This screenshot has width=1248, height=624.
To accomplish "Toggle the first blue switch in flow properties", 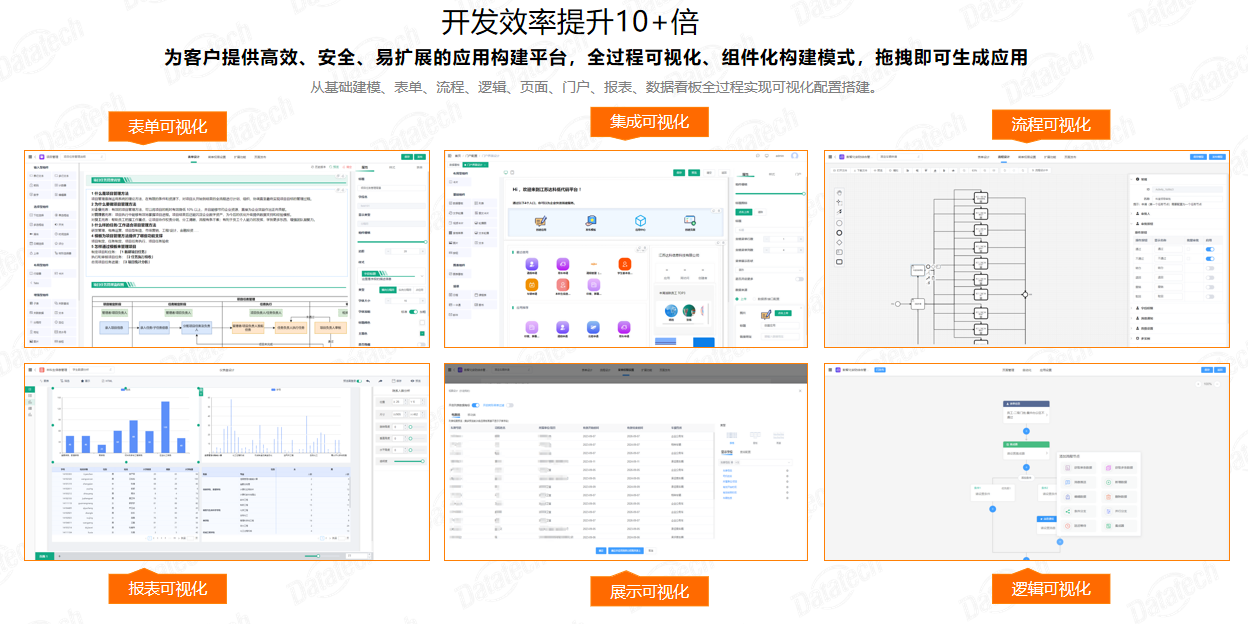I will pyautogui.click(x=1210, y=249).
